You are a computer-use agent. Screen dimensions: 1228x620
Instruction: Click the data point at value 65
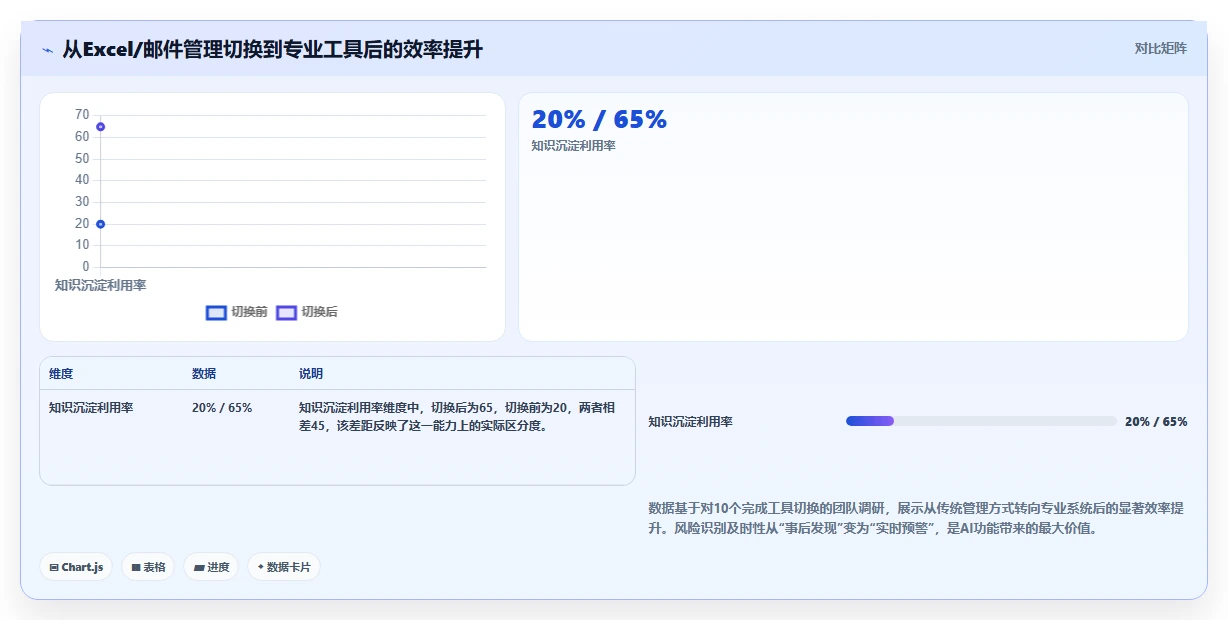coord(101,127)
